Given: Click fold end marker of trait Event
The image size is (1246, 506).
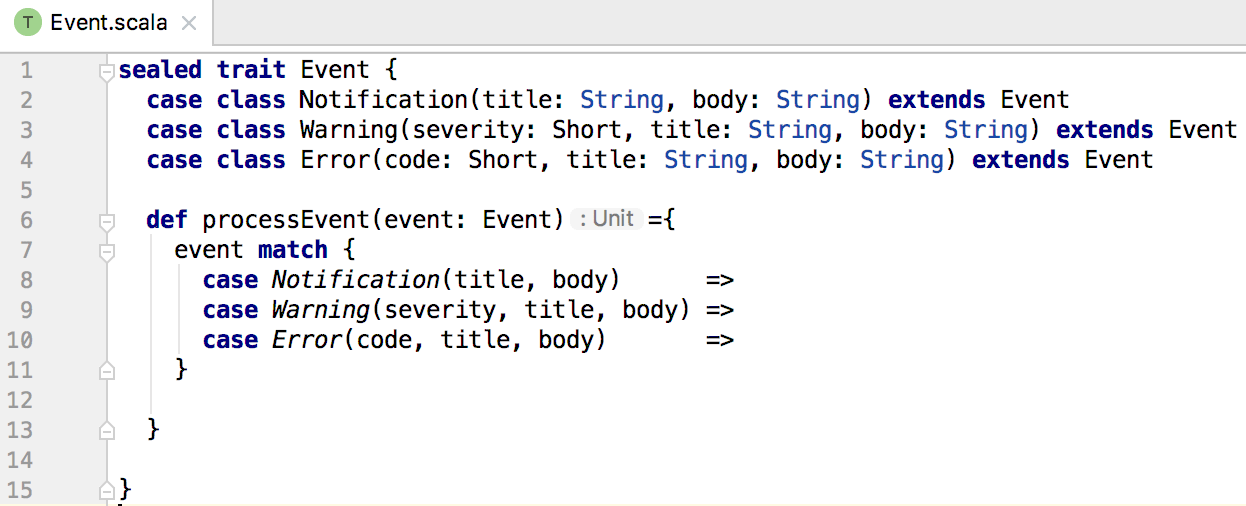Looking at the screenshot, I should (106, 491).
